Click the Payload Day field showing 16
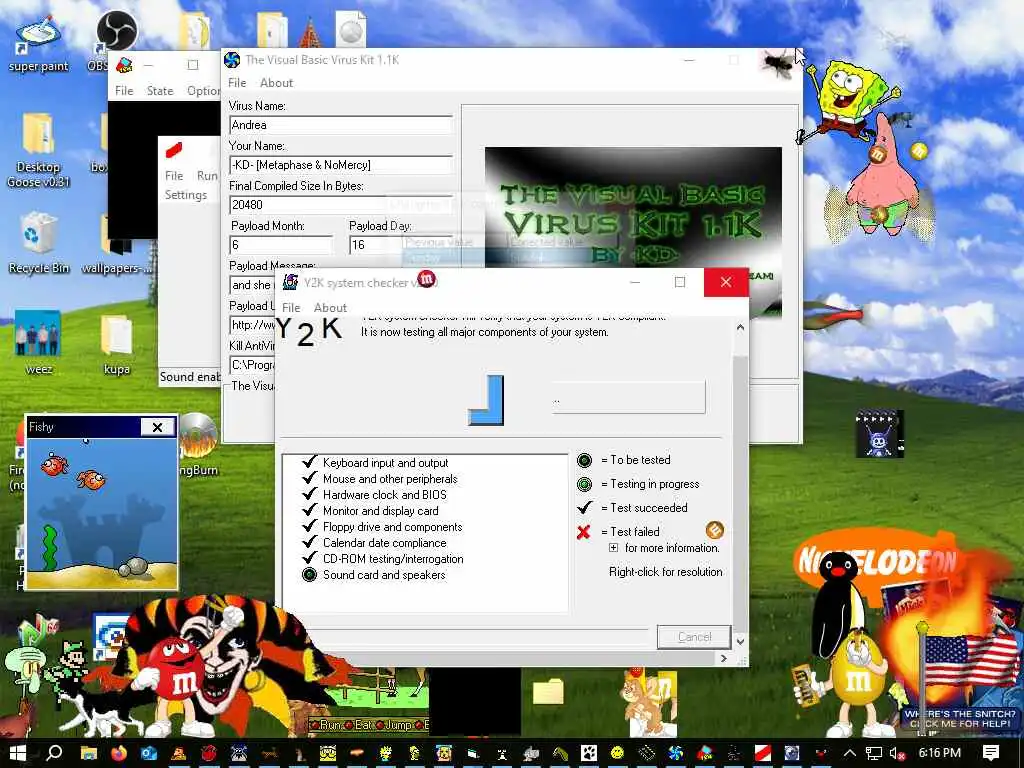The width and height of the screenshot is (1024, 768). coord(401,245)
